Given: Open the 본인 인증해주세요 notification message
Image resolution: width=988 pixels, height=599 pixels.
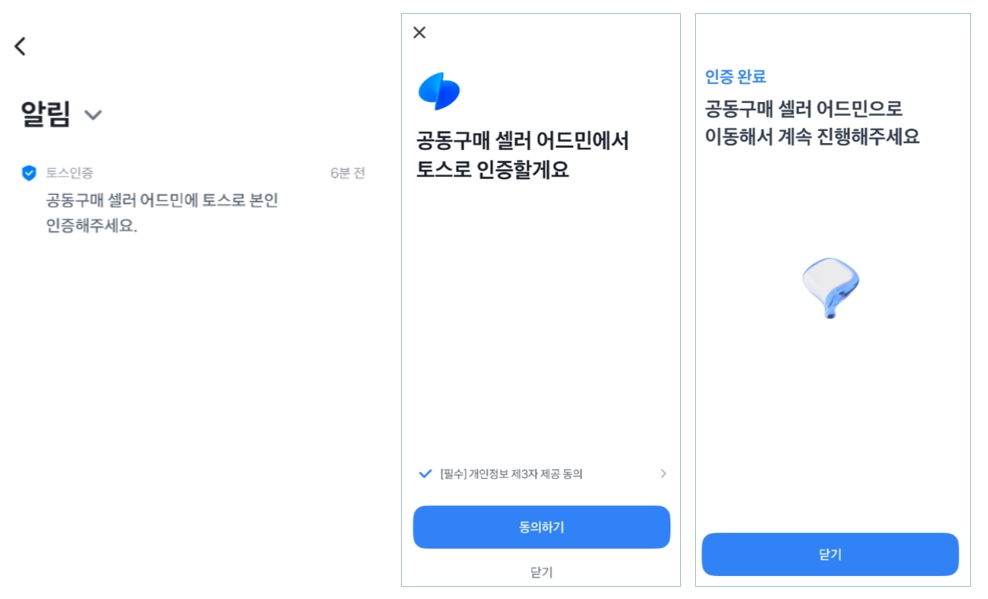Looking at the screenshot, I should (x=161, y=213).
